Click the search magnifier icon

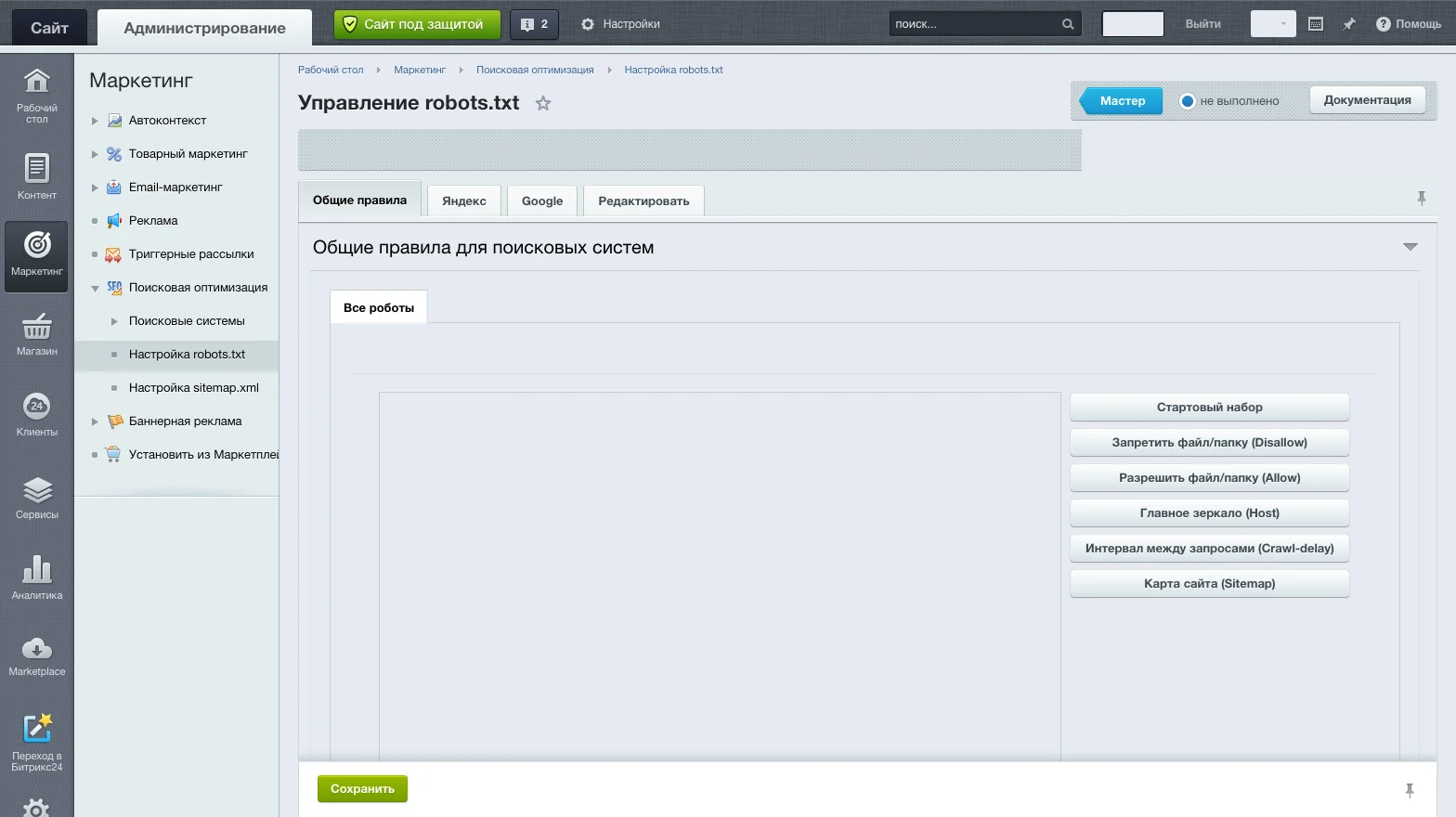(1068, 24)
